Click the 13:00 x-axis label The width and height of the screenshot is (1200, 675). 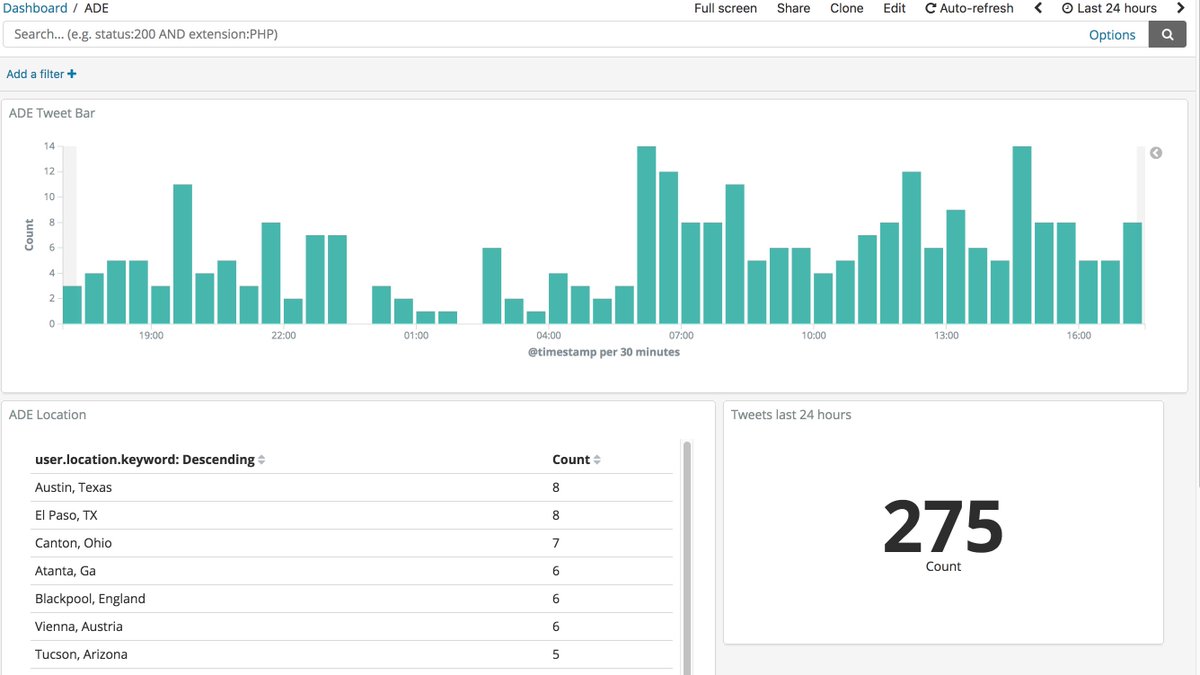[x=946, y=336]
